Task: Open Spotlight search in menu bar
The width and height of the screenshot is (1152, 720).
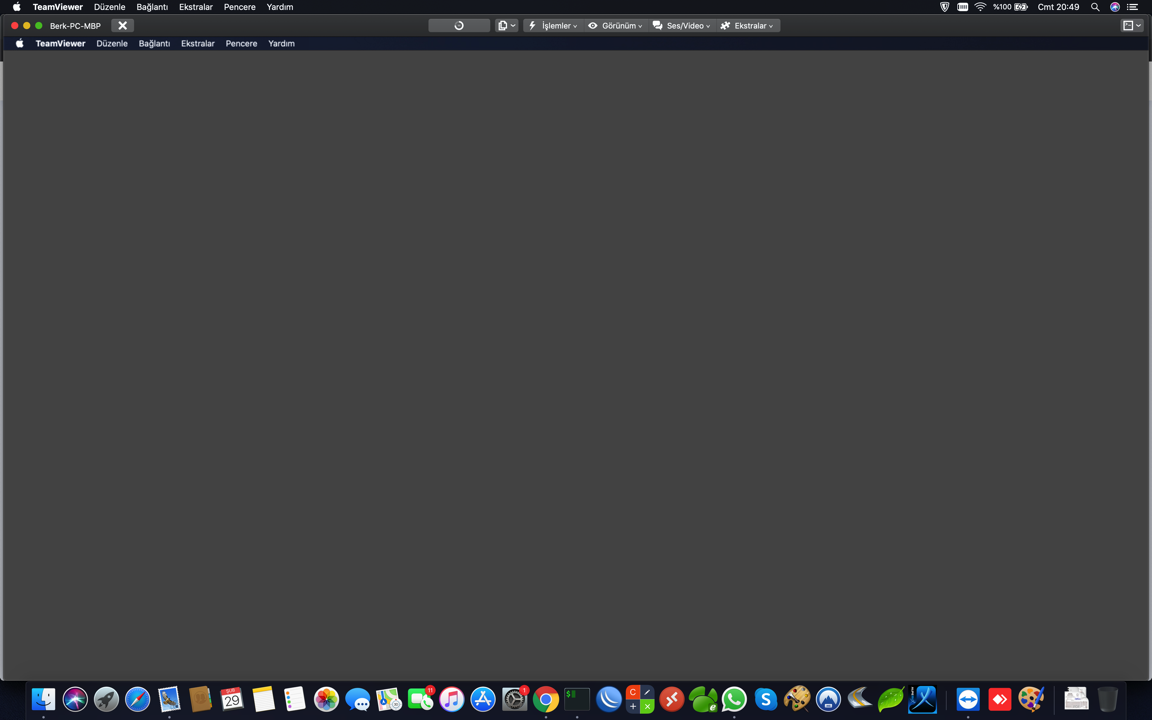Action: (1095, 7)
